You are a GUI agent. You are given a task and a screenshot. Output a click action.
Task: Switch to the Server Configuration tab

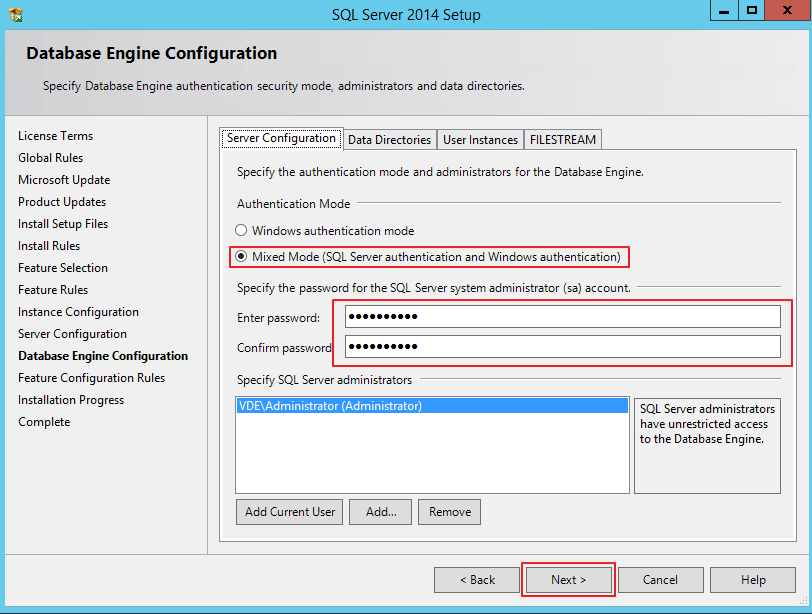tap(281, 138)
